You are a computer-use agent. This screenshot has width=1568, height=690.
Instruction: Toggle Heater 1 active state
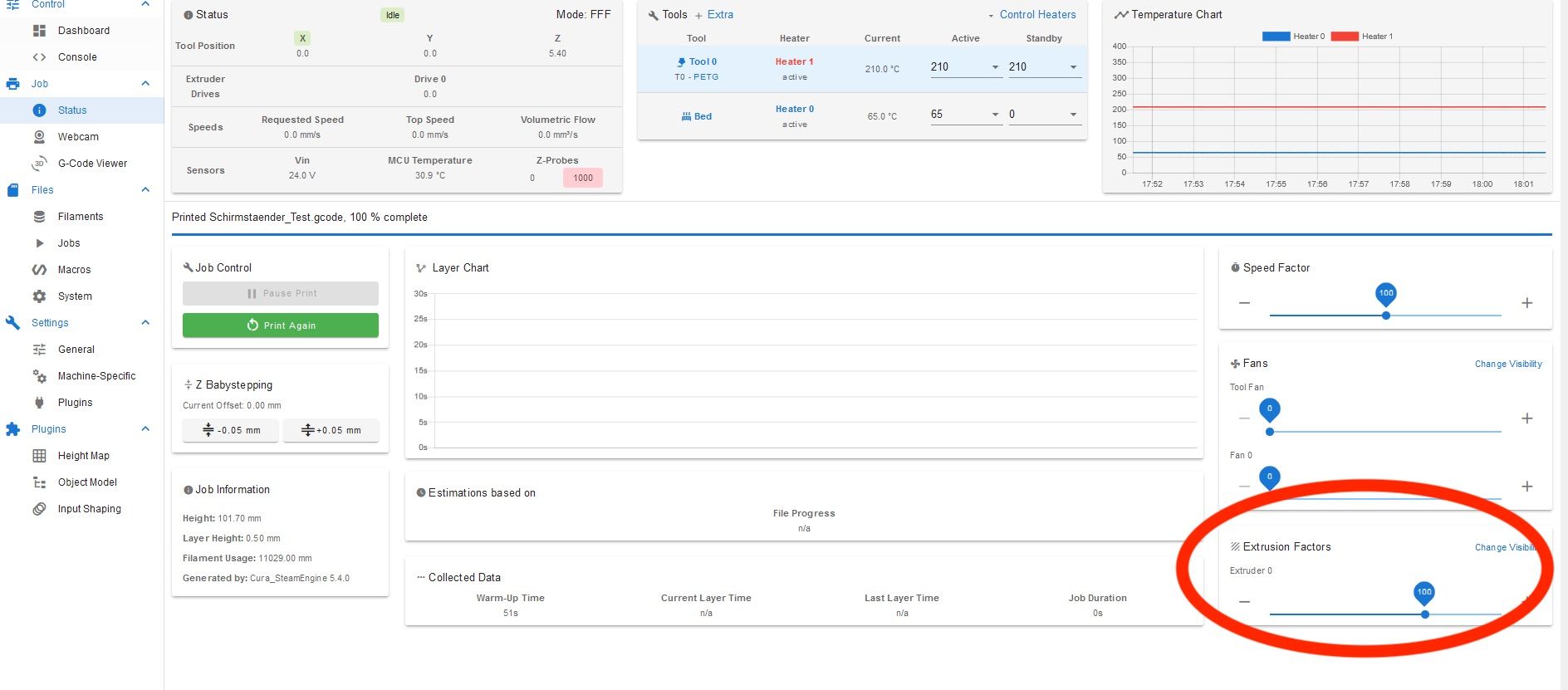(x=794, y=62)
